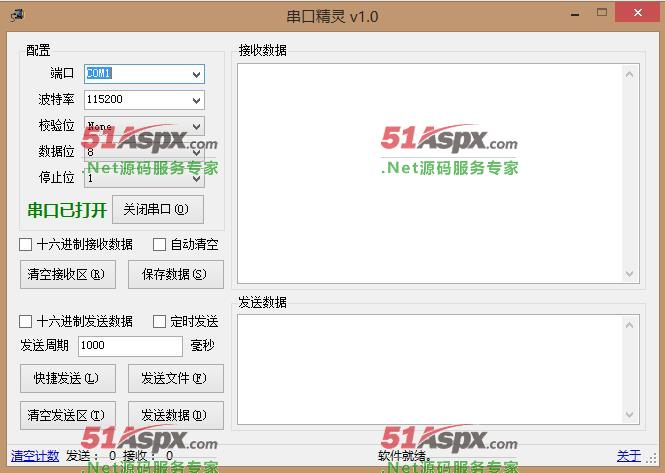Click 接收数据 scrollbar up arrow

630,75
